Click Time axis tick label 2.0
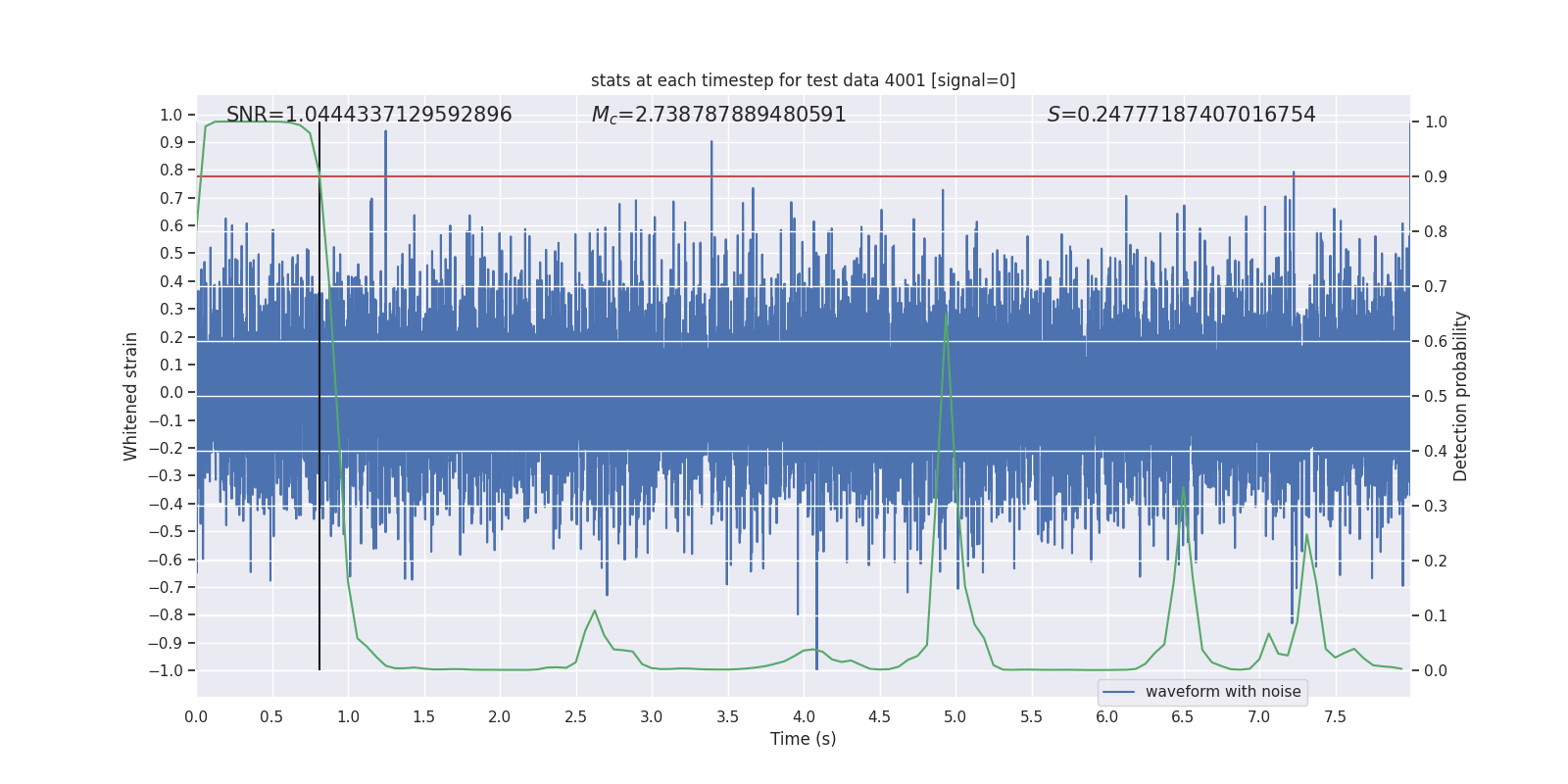This screenshot has width=1568, height=784. click(500, 716)
